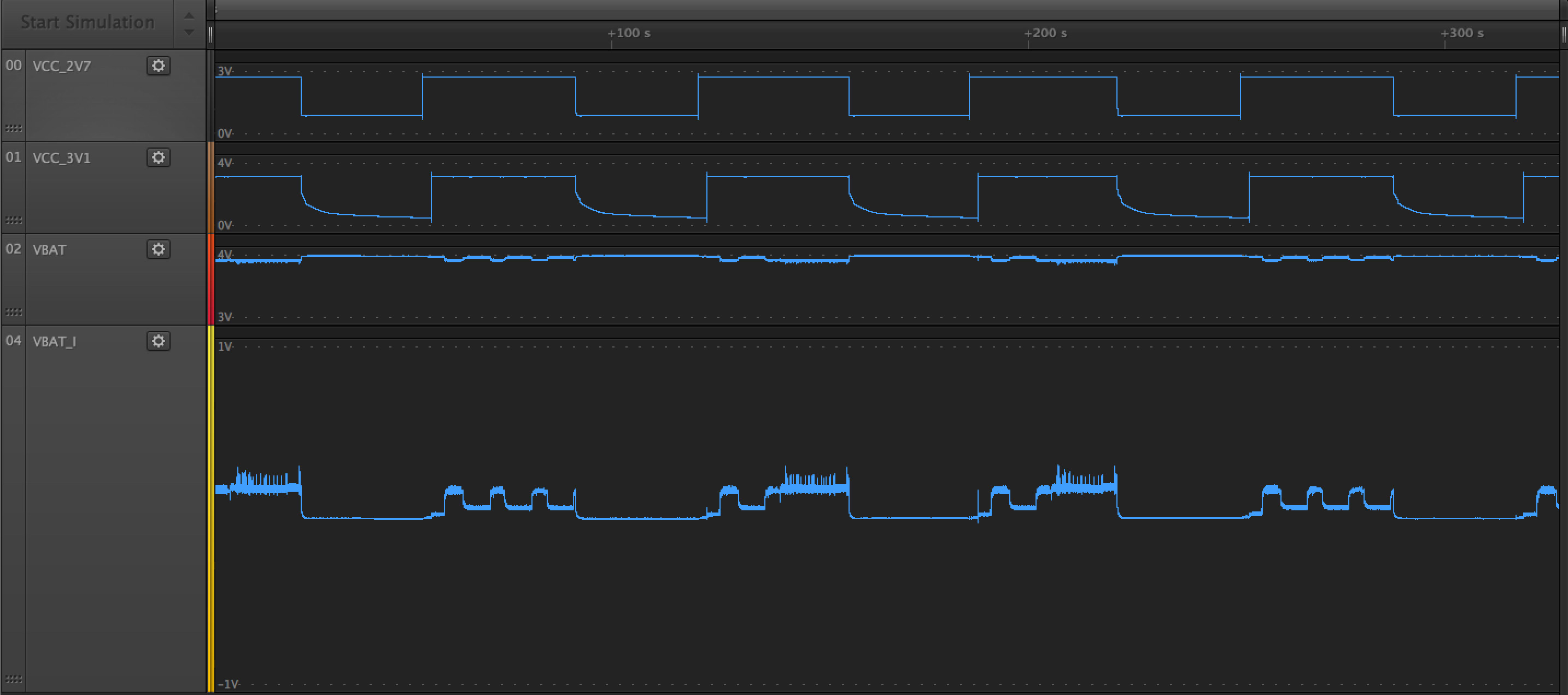1568x695 pixels.
Task: Click the top horizontal scroll bar
Action: [887, 10]
